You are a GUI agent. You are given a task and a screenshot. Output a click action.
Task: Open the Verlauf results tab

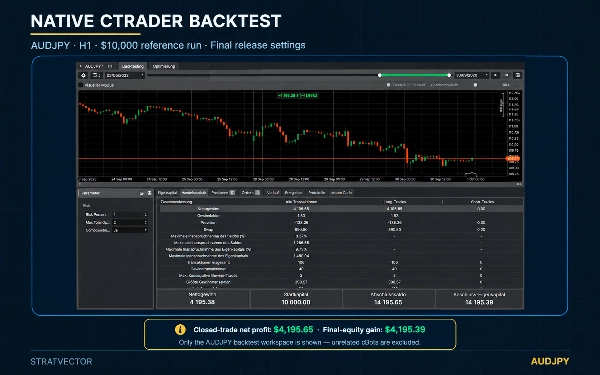coord(272,192)
